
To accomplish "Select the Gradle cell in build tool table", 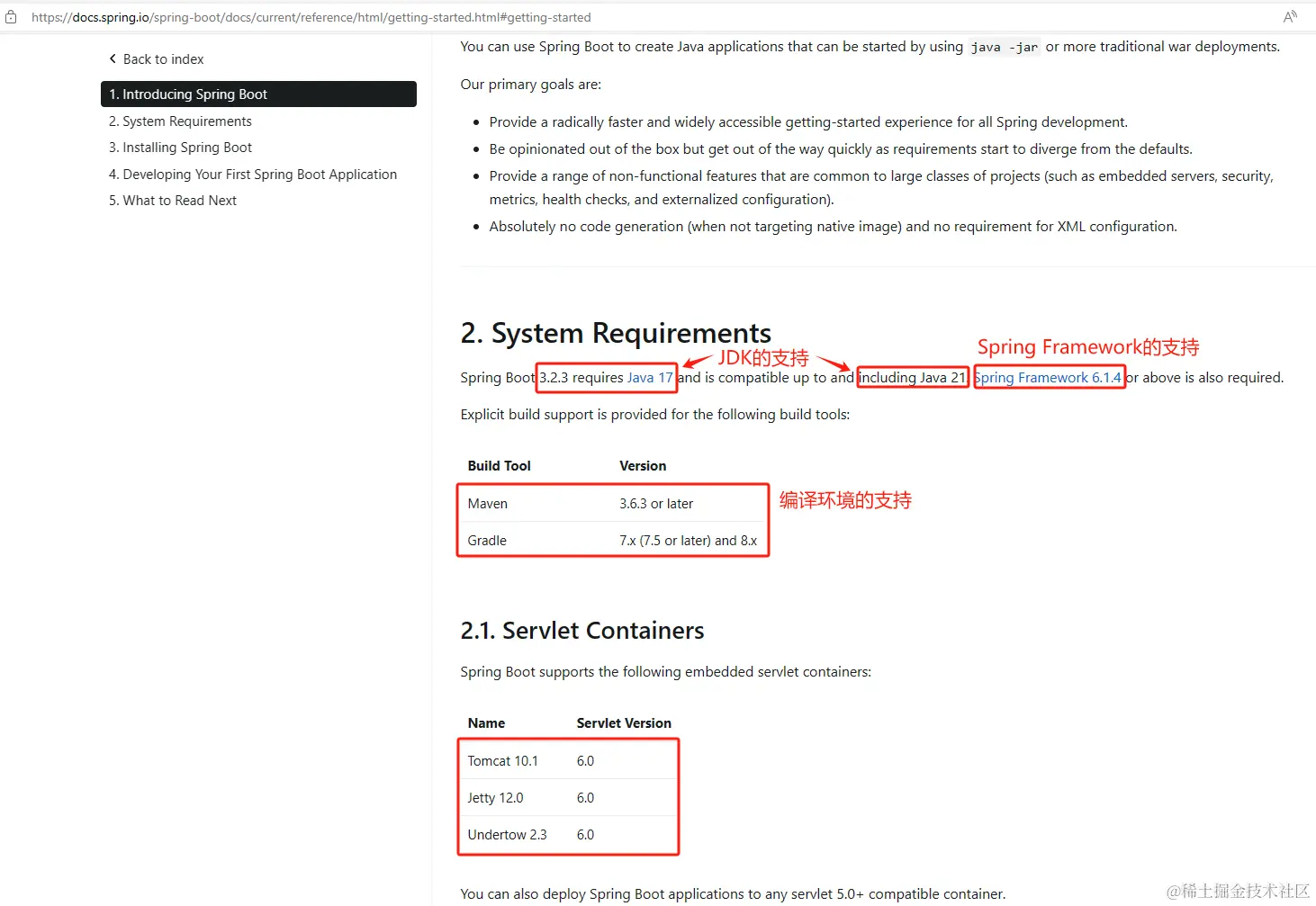I will coord(487,541).
